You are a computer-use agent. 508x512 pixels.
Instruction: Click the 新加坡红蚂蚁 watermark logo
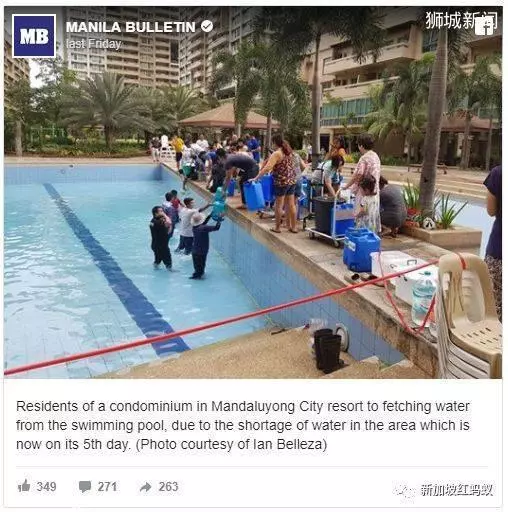(x=445, y=490)
